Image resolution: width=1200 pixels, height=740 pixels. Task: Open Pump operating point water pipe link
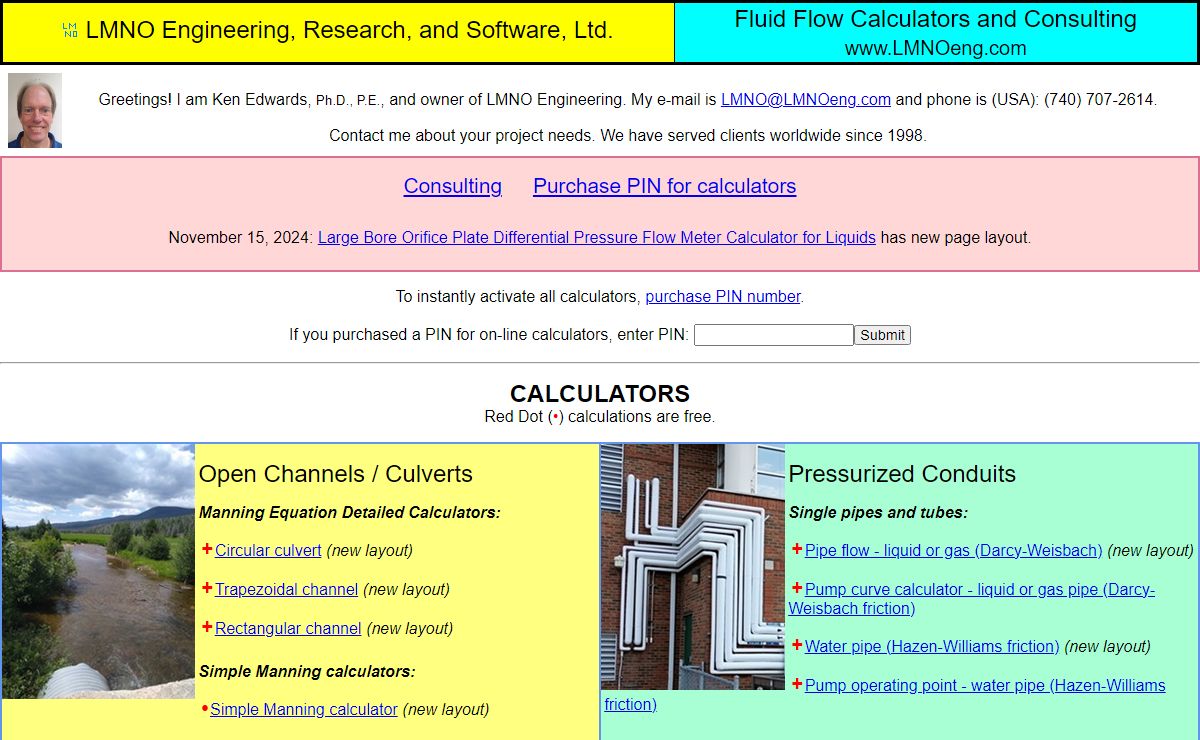(885, 694)
